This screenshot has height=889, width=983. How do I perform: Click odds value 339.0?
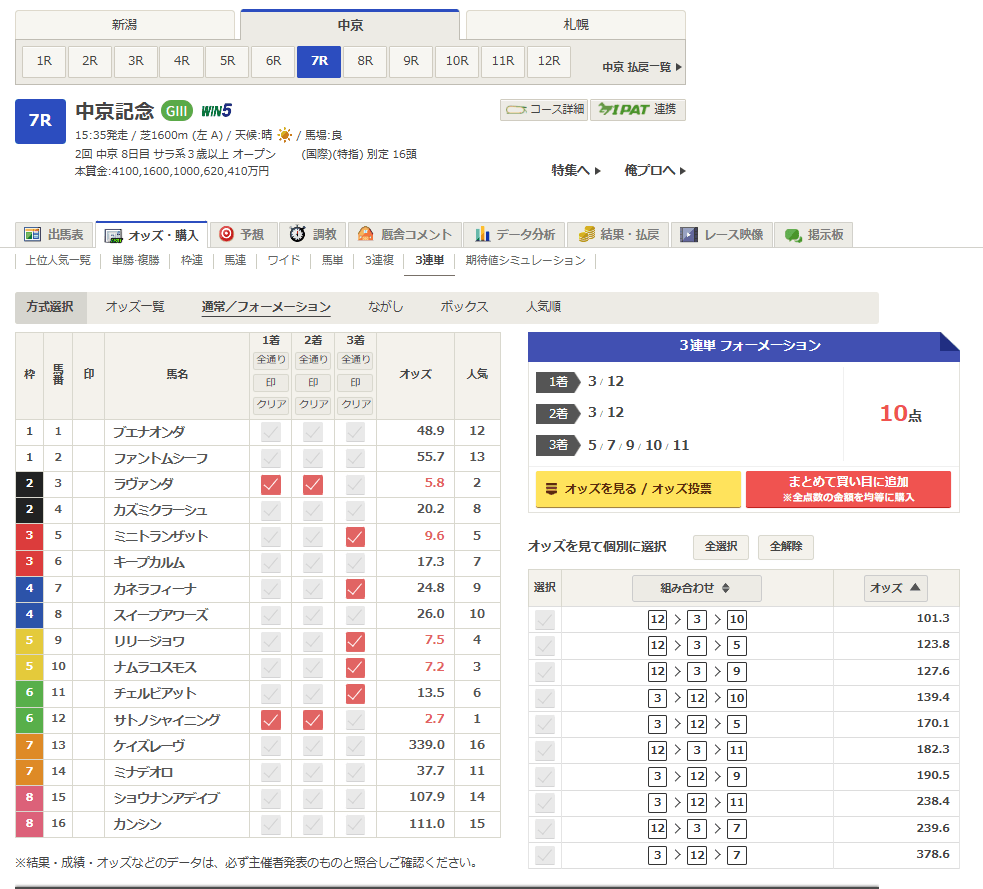(x=427, y=745)
